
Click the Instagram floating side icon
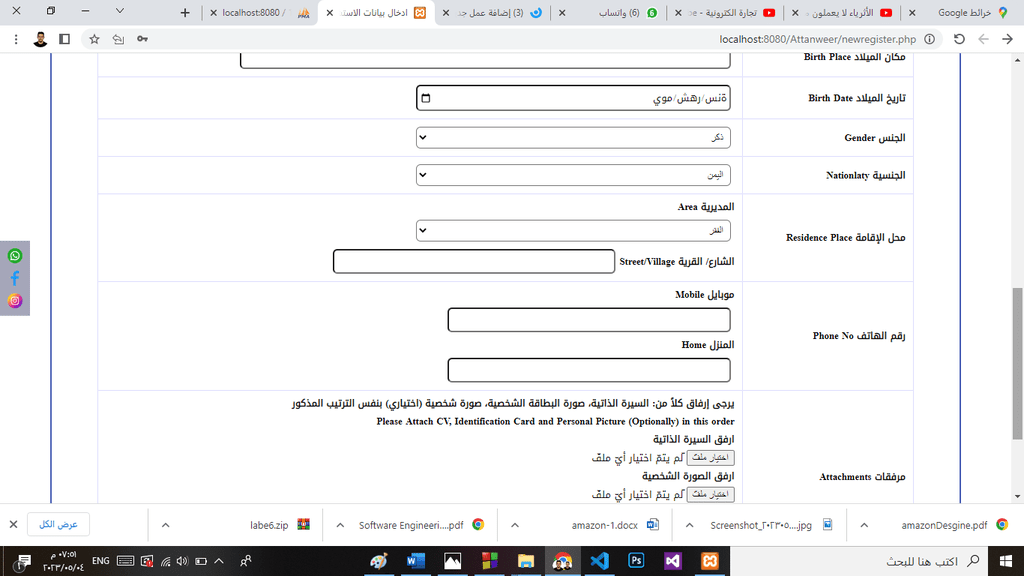[x=14, y=300]
